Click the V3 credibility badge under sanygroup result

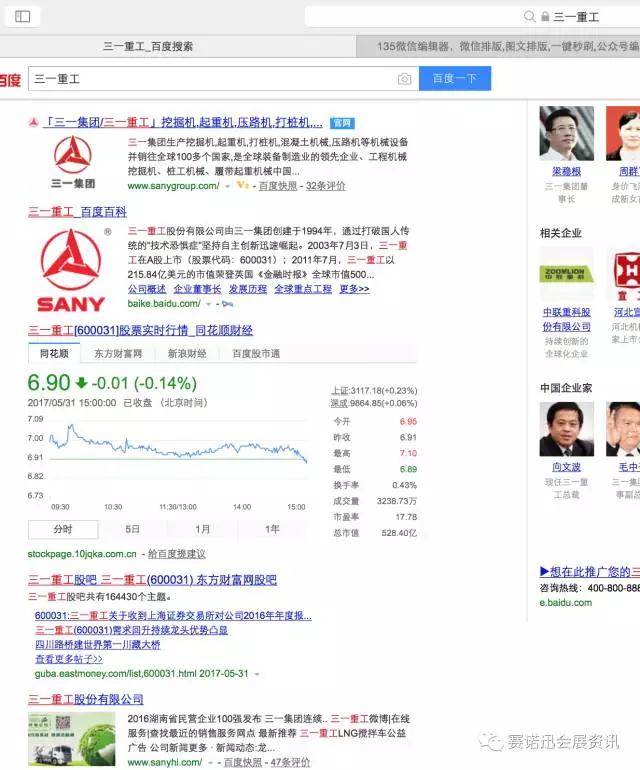tap(243, 186)
